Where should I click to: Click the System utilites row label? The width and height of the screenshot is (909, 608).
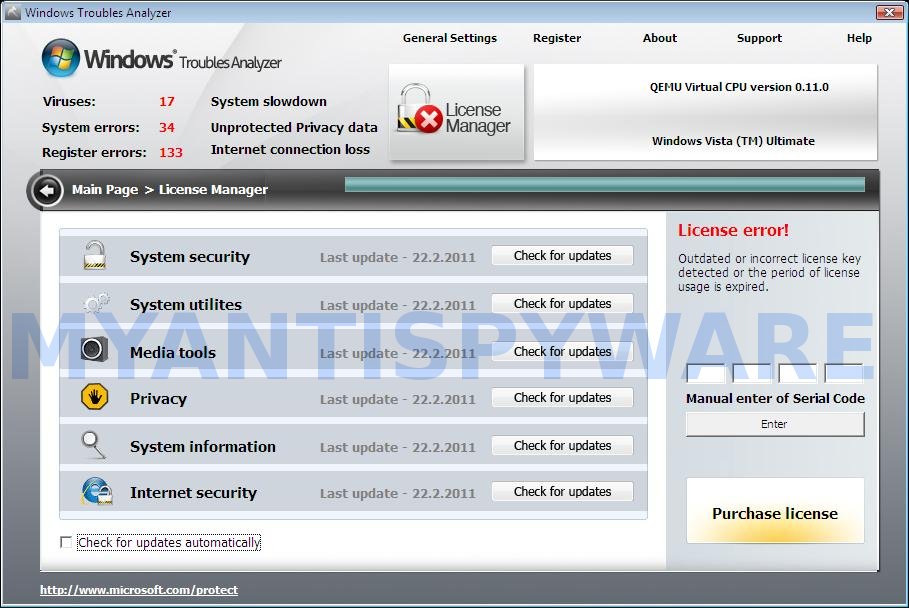point(186,305)
